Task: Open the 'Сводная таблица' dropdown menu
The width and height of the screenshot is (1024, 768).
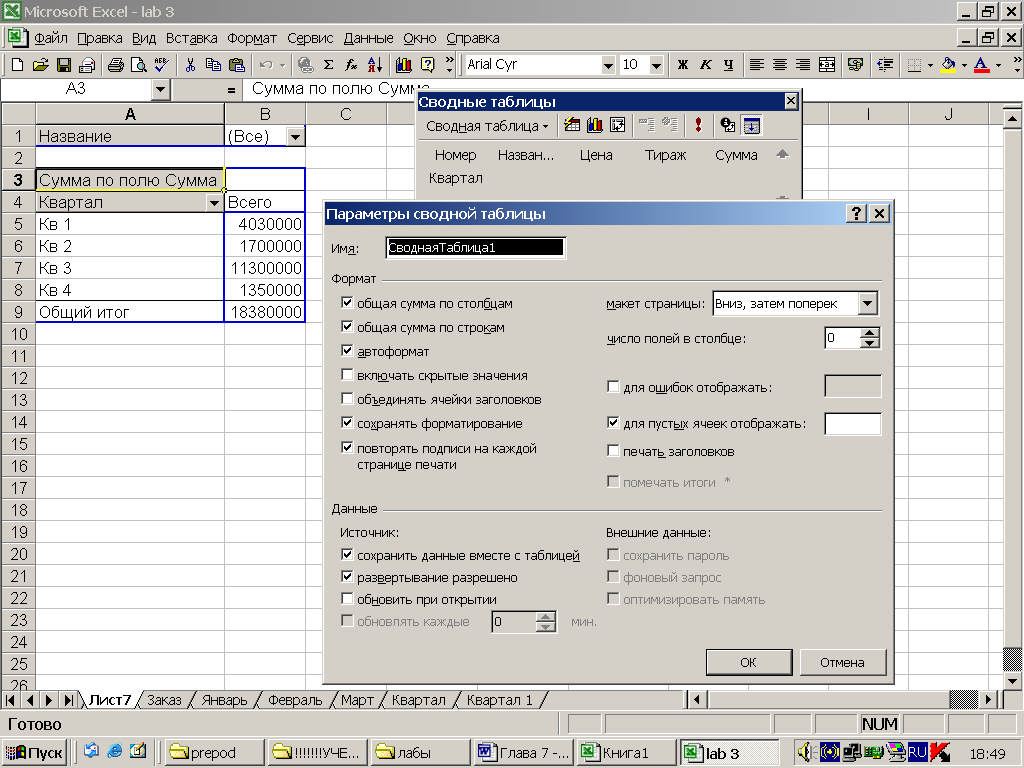Action: point(487,126)
